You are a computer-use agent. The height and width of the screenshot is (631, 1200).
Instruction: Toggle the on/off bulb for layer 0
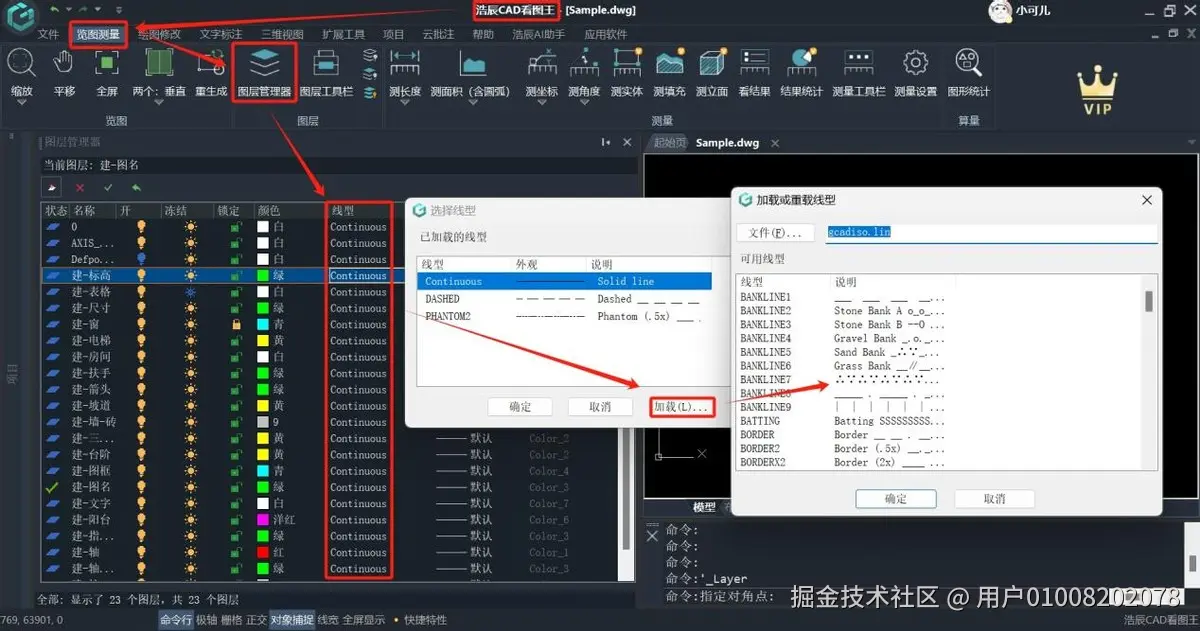[x=141, y=227]
